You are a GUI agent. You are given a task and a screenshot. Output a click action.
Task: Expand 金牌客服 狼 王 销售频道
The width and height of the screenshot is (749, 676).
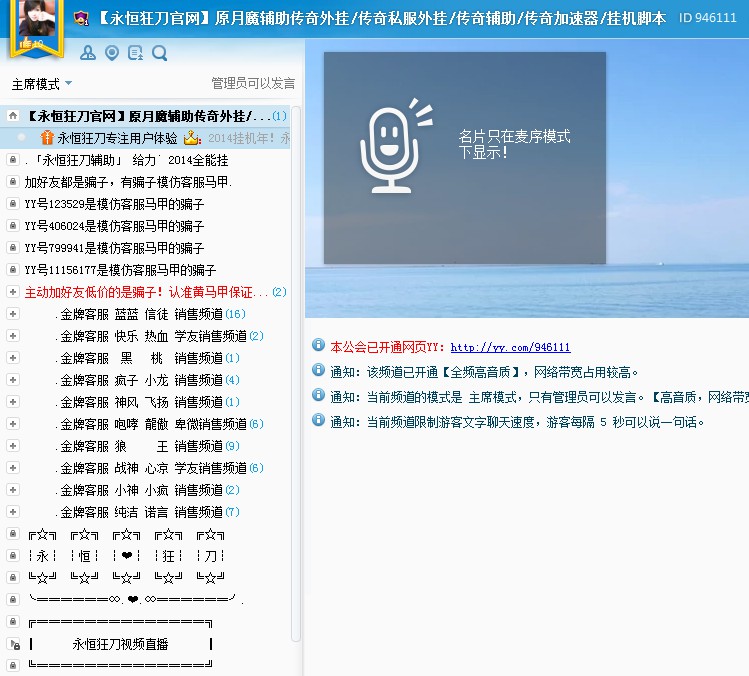pos(13,445)
